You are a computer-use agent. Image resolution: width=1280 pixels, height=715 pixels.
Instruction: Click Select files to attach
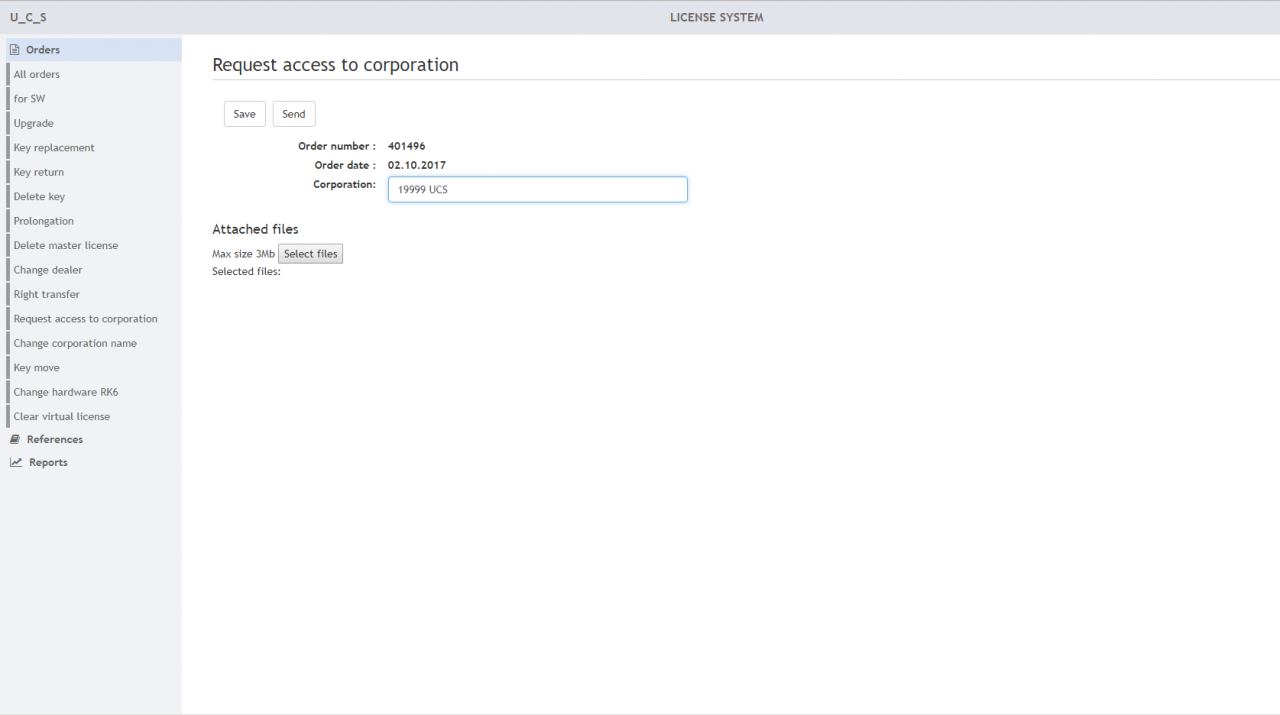(x=311, y=254)
